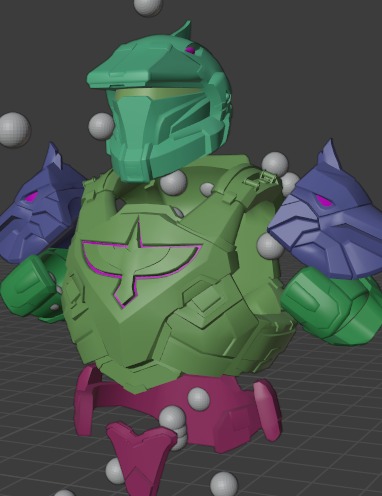The width and height of the screenshot is (382, 496).
Task: Click the magenta eye on the left wolf pad
Action: (x=32, y=197)
